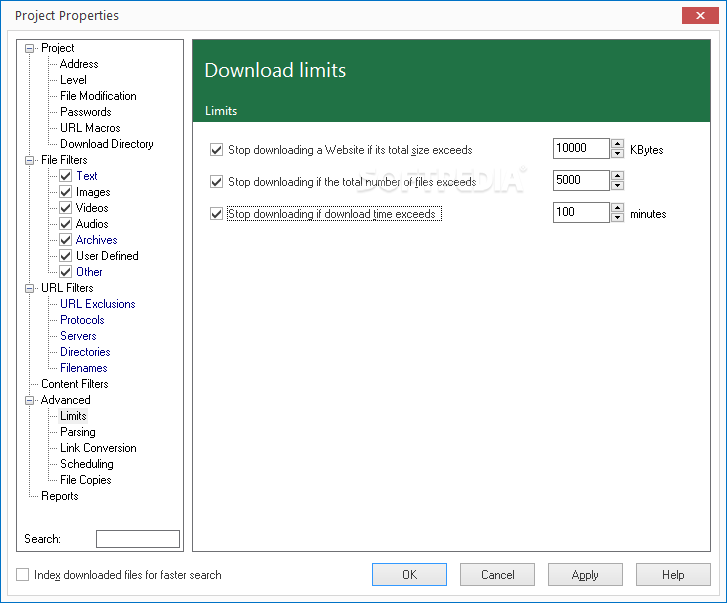Screen dimensions: 727x603
Task: Open Directories settings
Action: [85, 352]
